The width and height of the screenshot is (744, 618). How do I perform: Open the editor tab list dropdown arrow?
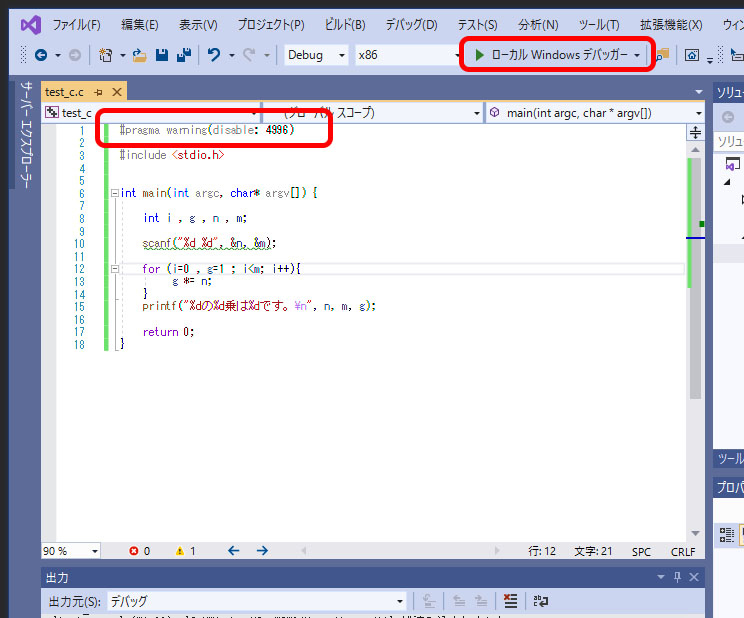(698, 92)
